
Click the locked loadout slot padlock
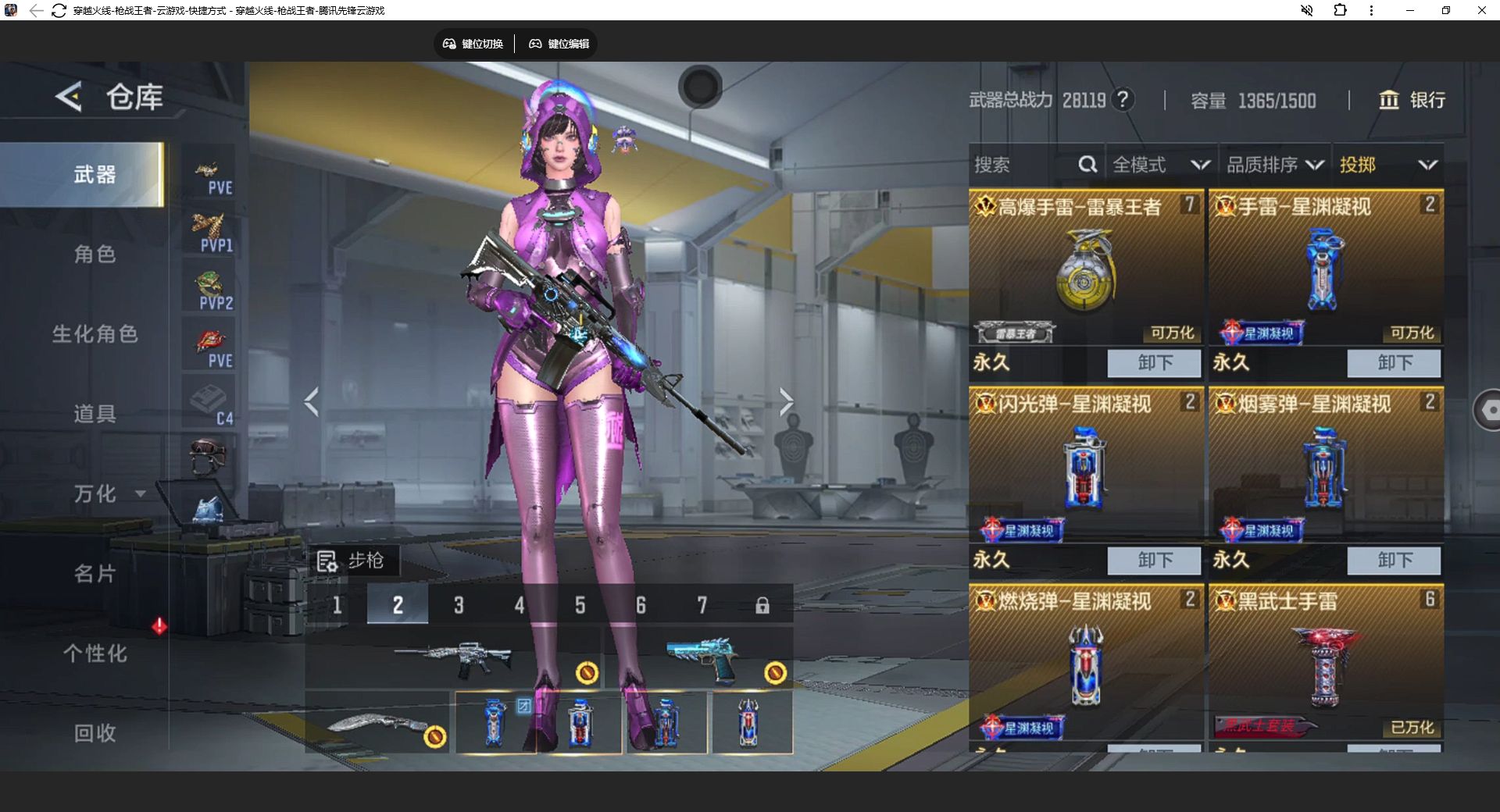pos(762,605)
